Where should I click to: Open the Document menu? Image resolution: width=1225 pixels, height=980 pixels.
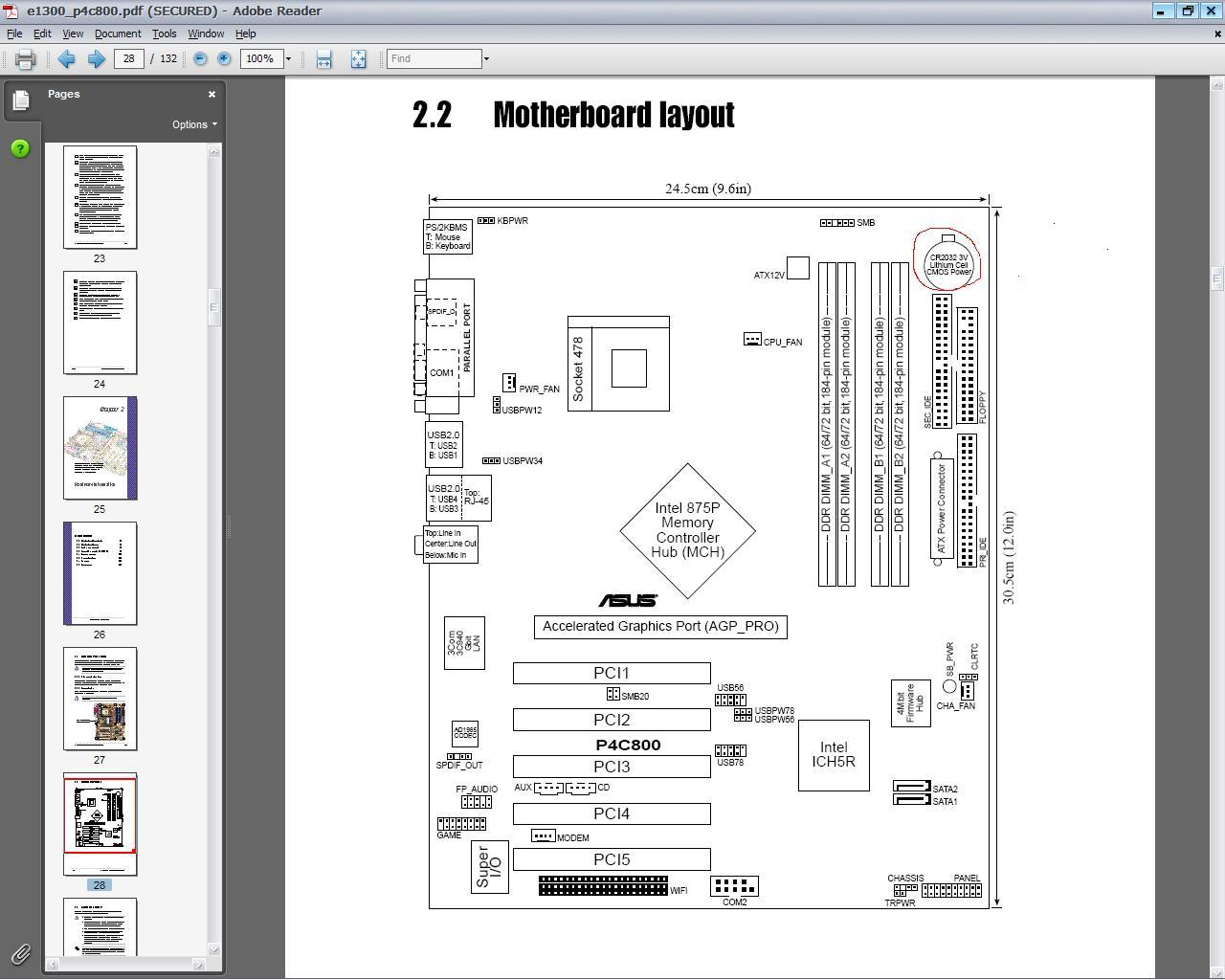pos(118,33)
